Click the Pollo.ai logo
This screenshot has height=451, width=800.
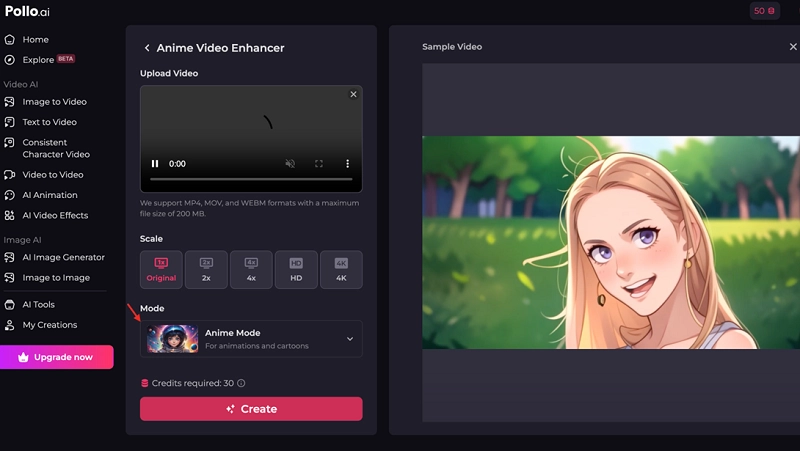click(27, 11)
